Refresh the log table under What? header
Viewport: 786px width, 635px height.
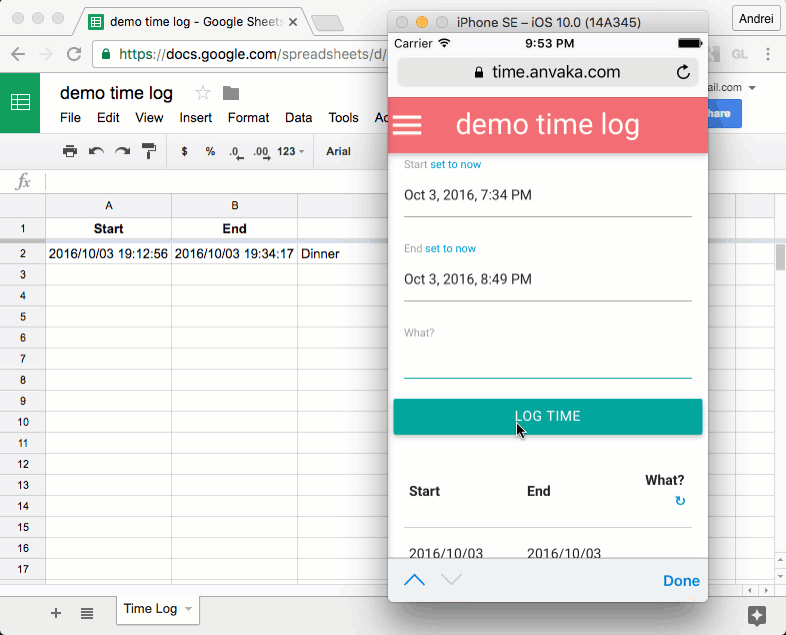pyautogui.click(x=680, y=501)
